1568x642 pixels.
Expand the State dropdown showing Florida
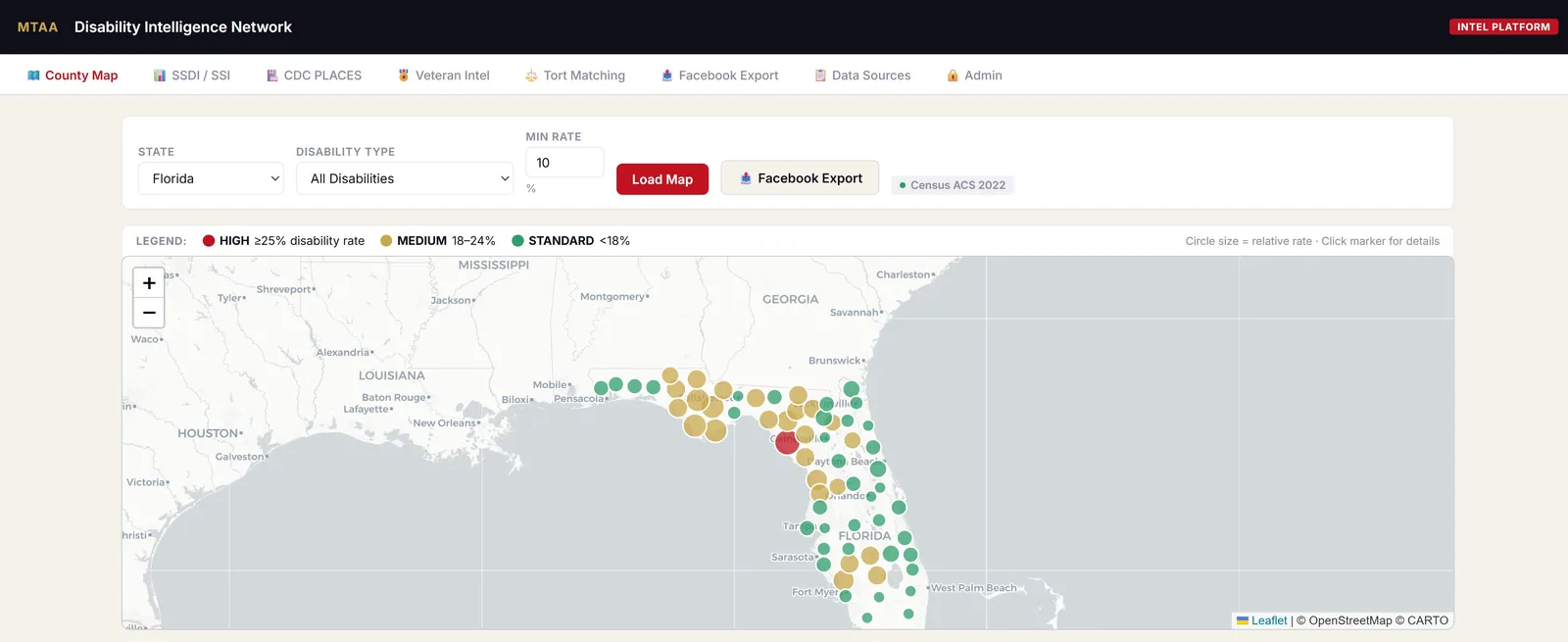coord(211,178)
